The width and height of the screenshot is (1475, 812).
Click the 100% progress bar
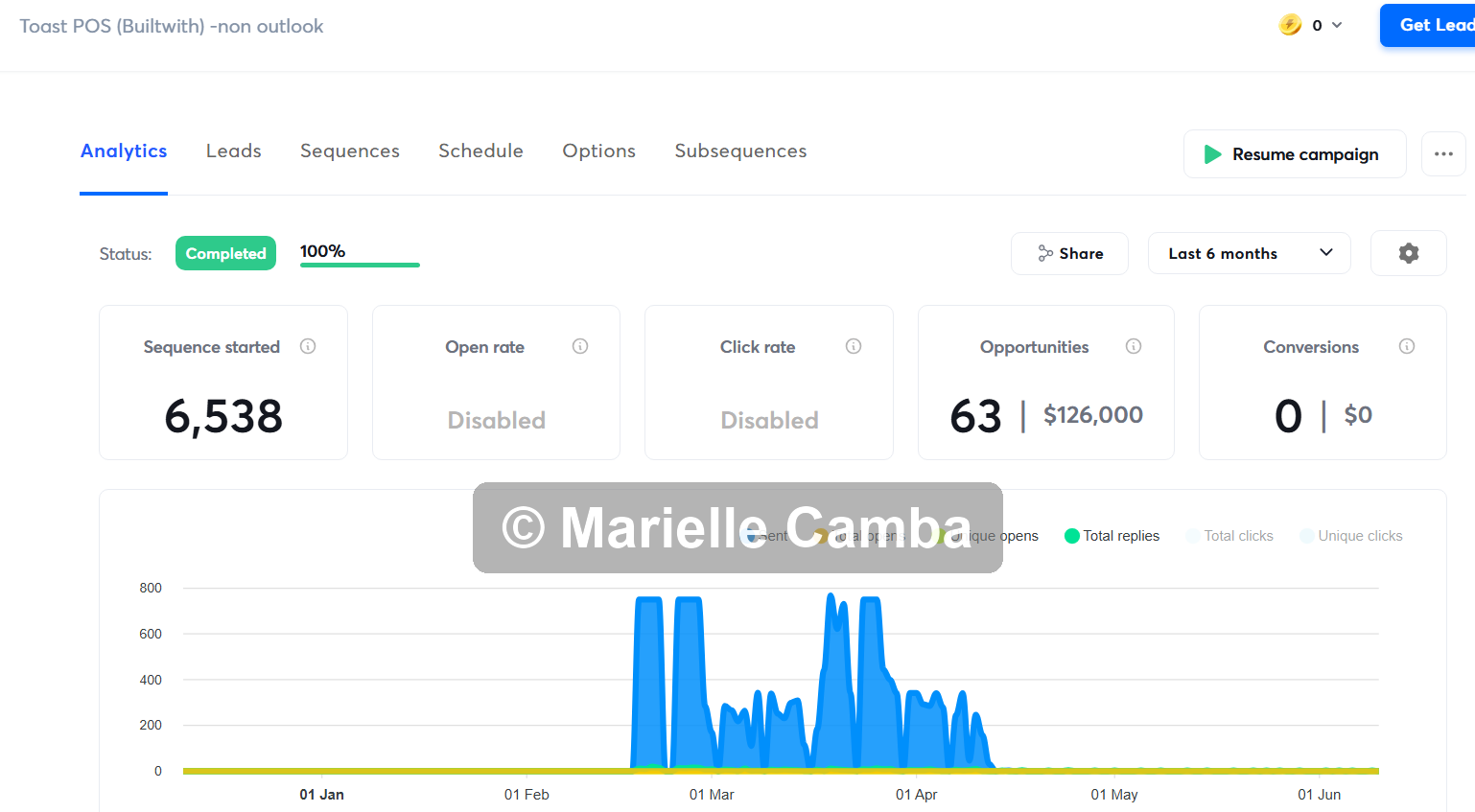click(360, 265)
